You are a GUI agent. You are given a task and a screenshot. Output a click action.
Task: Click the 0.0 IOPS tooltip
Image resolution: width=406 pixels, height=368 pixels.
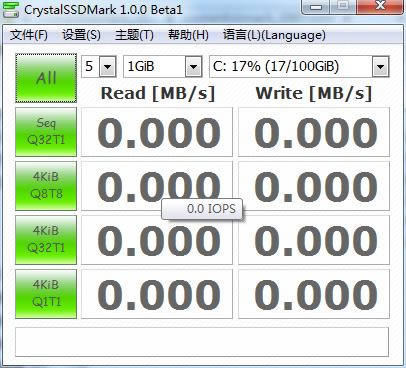tap(202, 209)
